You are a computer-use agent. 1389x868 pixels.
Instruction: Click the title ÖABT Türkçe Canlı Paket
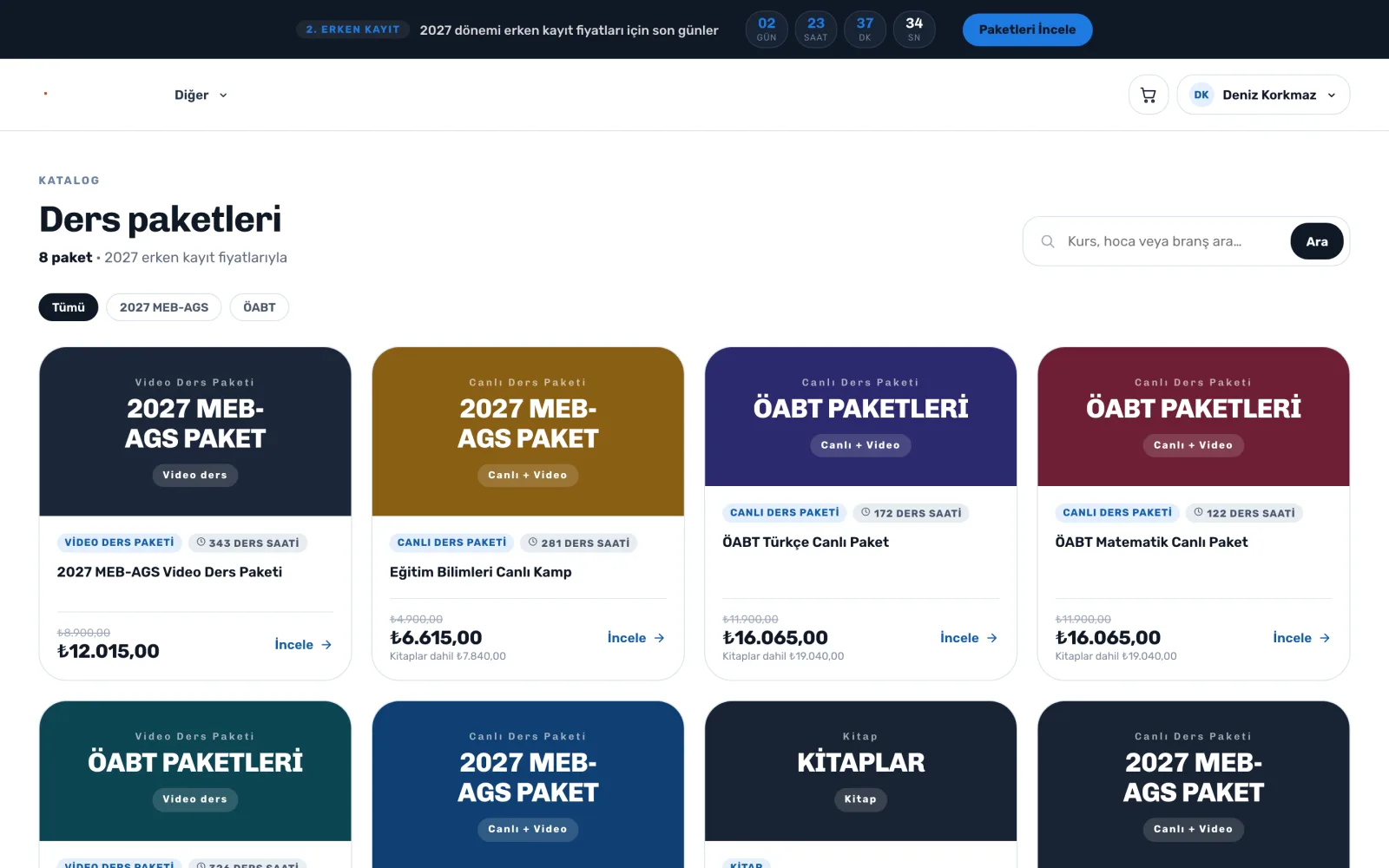[806, 542]
